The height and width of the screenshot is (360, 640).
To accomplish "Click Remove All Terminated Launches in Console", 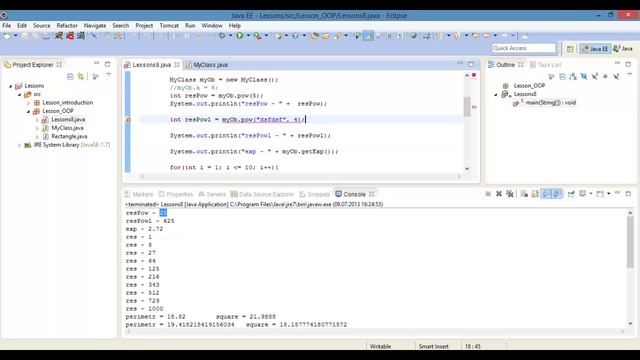I will click(x=510, y=194).
